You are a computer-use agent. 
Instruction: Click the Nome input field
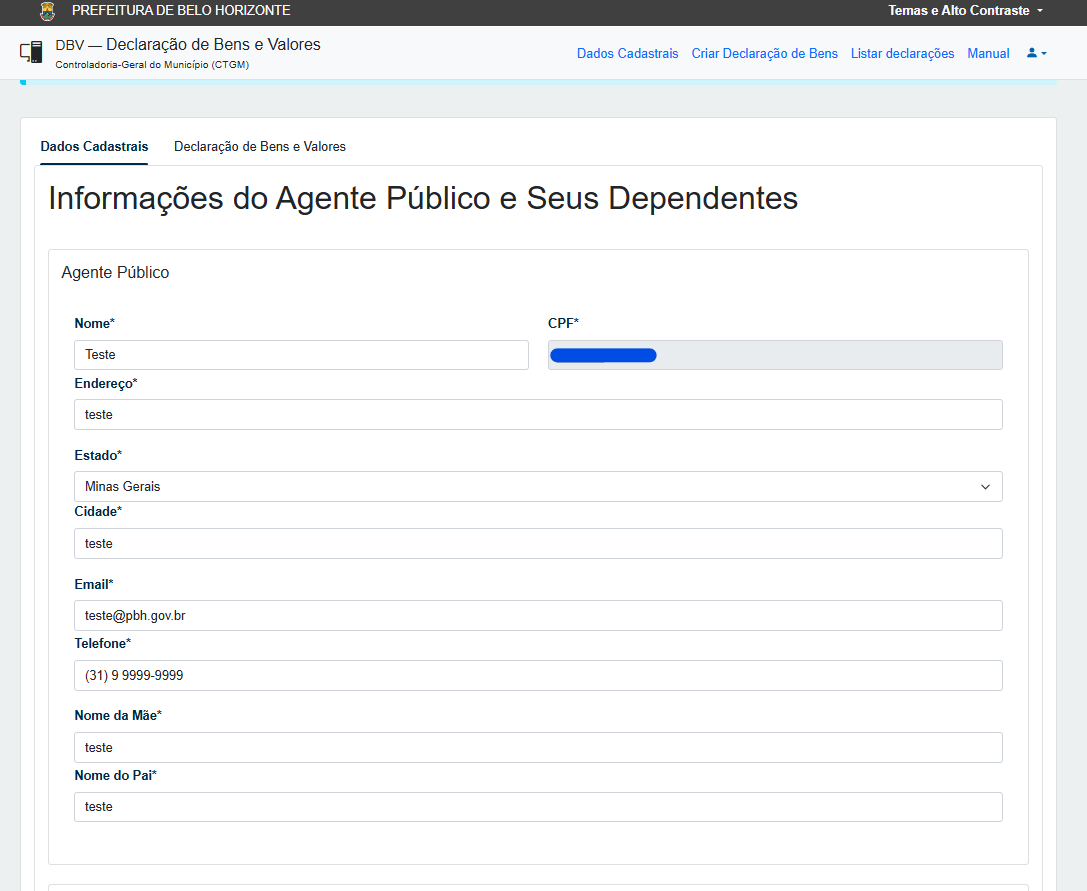301,355
